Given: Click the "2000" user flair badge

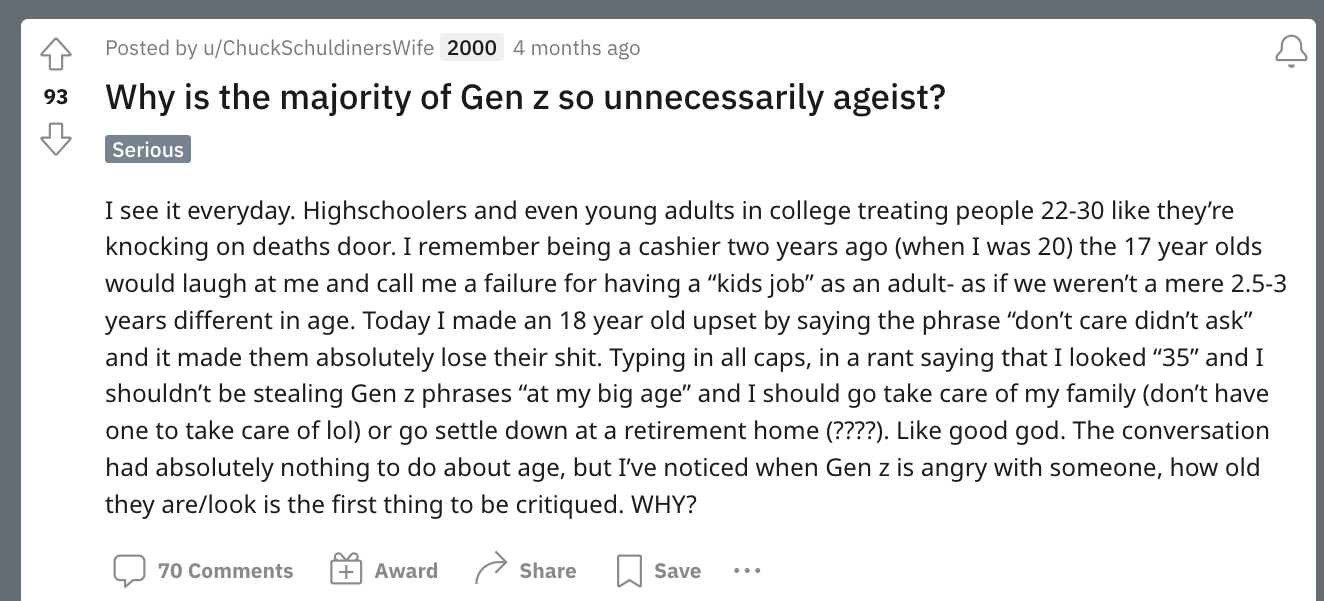Looking at the screenshot, I should pos(472,48).
